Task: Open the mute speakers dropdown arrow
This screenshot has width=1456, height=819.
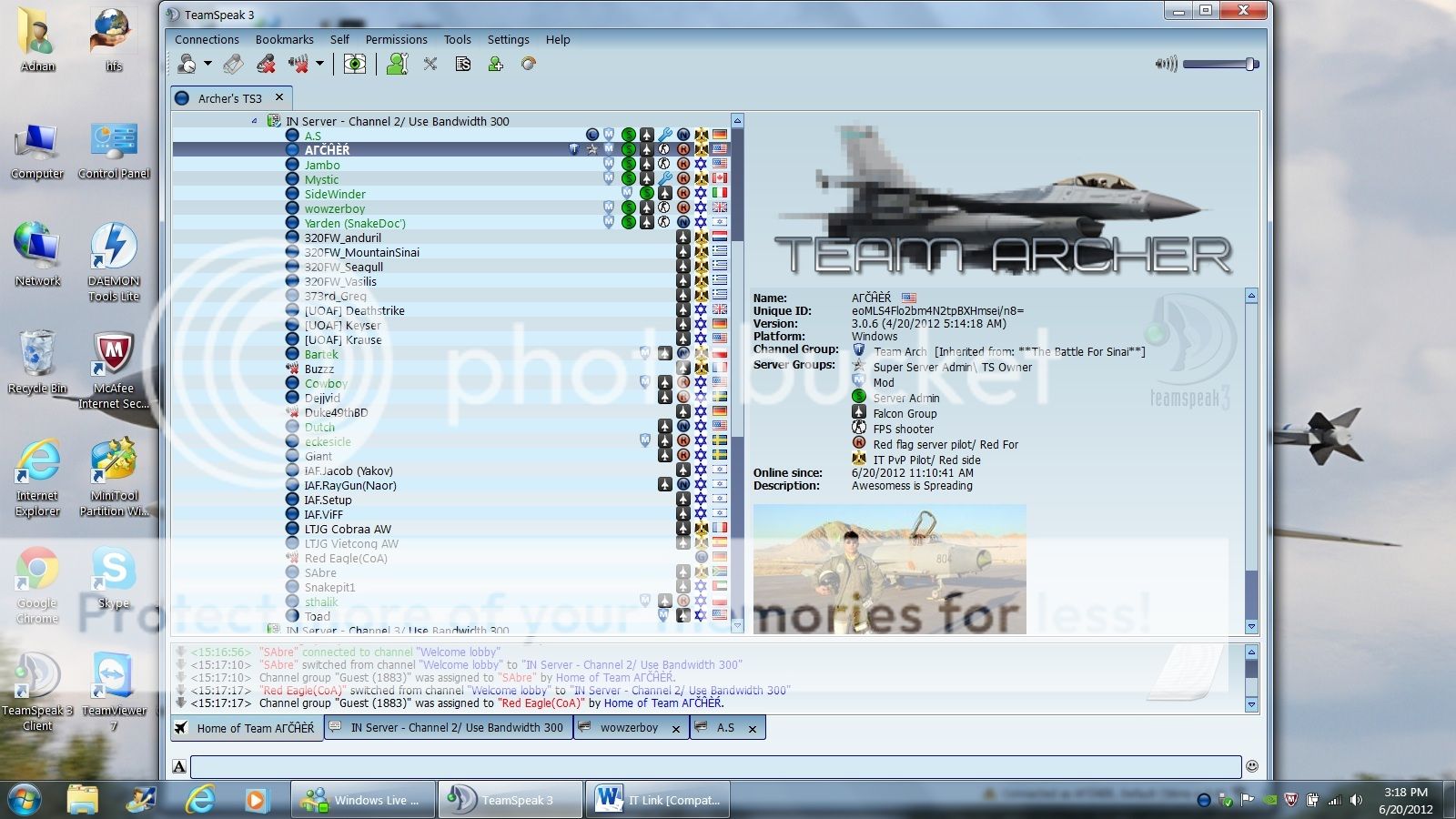Action: (319, 64)
